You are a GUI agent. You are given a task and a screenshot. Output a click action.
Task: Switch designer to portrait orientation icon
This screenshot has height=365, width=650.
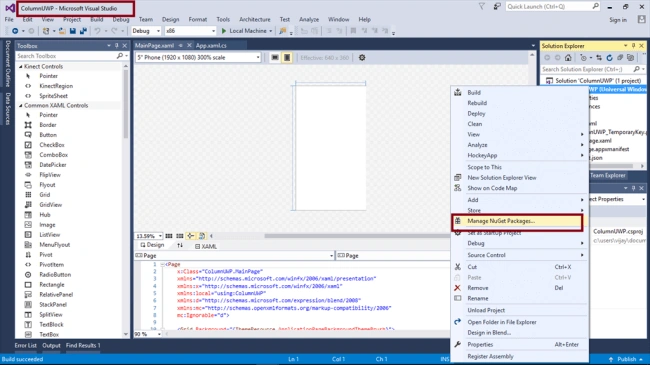(x=287, y=58)
